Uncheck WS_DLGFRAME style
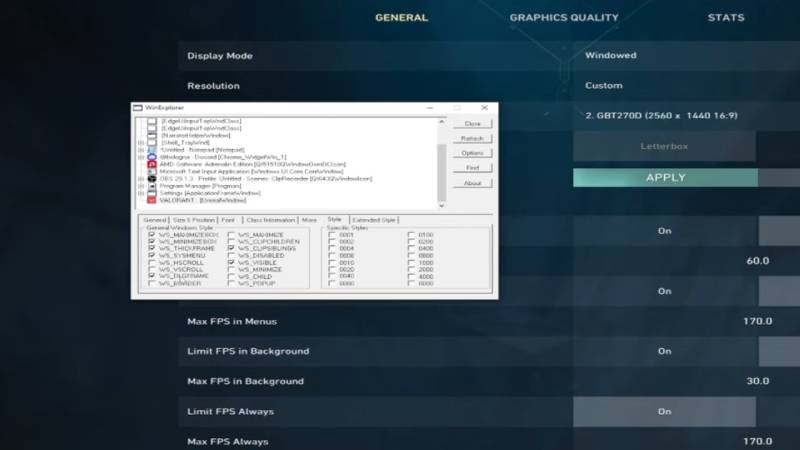This screenshot has width=800, height=450. pos(152,276)
